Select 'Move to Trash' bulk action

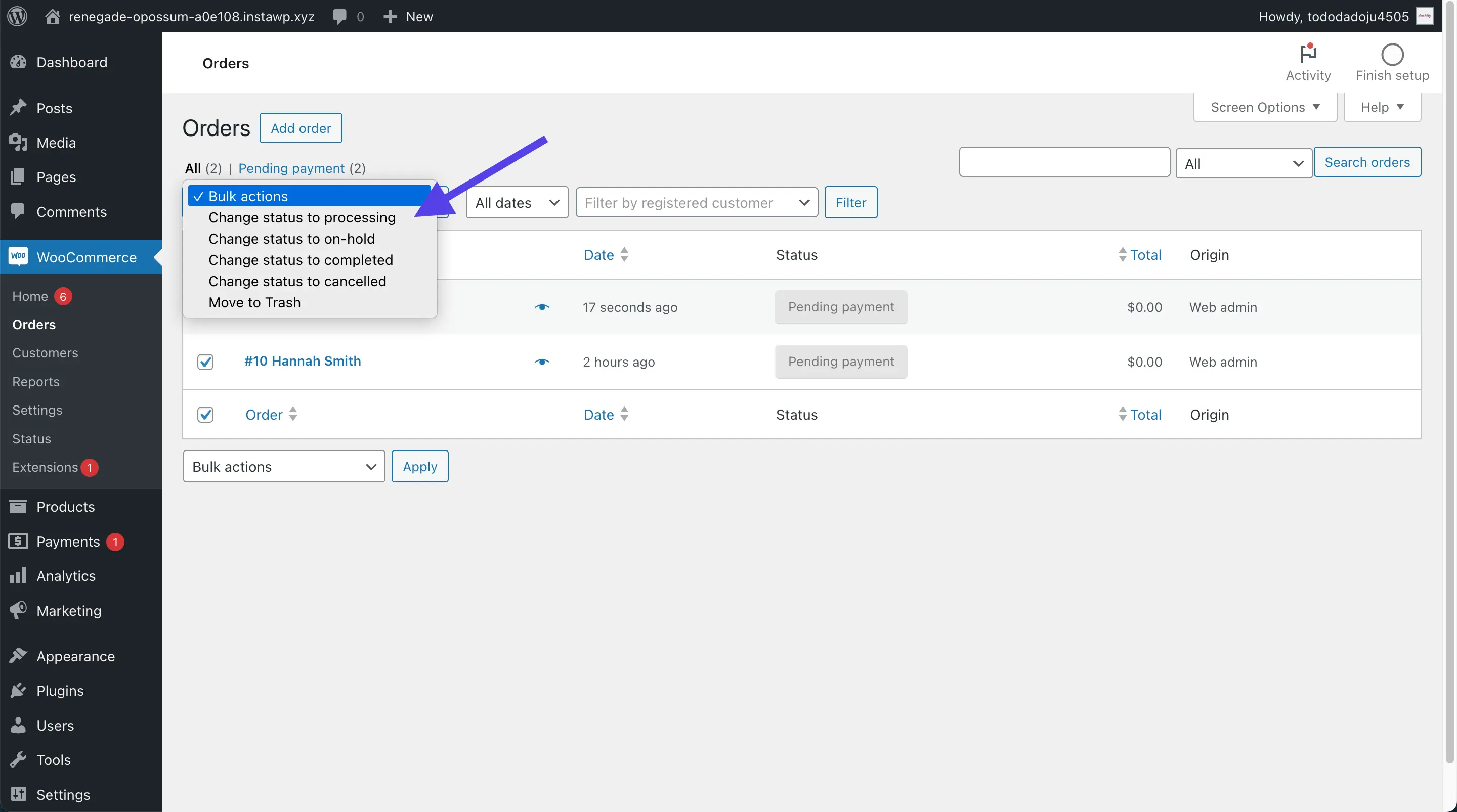254,302
